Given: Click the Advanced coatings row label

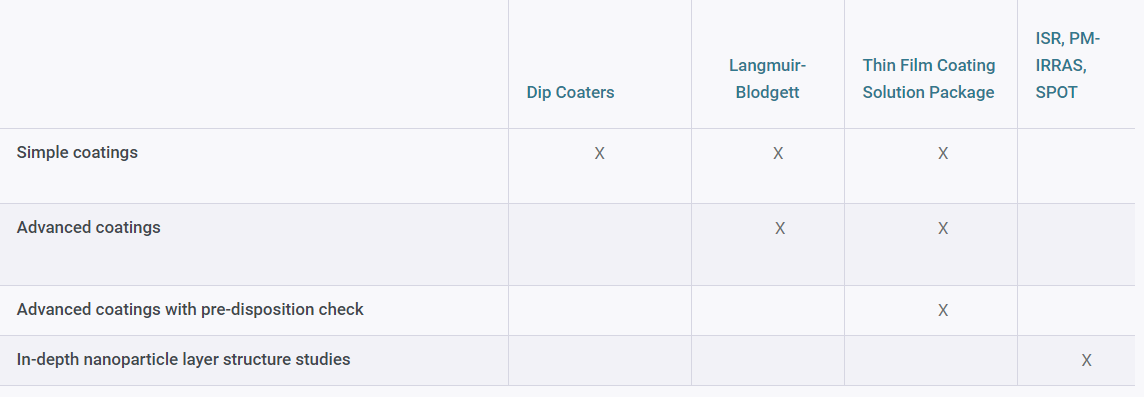Looking at the screenshot, I should click(x=88, y=227).
